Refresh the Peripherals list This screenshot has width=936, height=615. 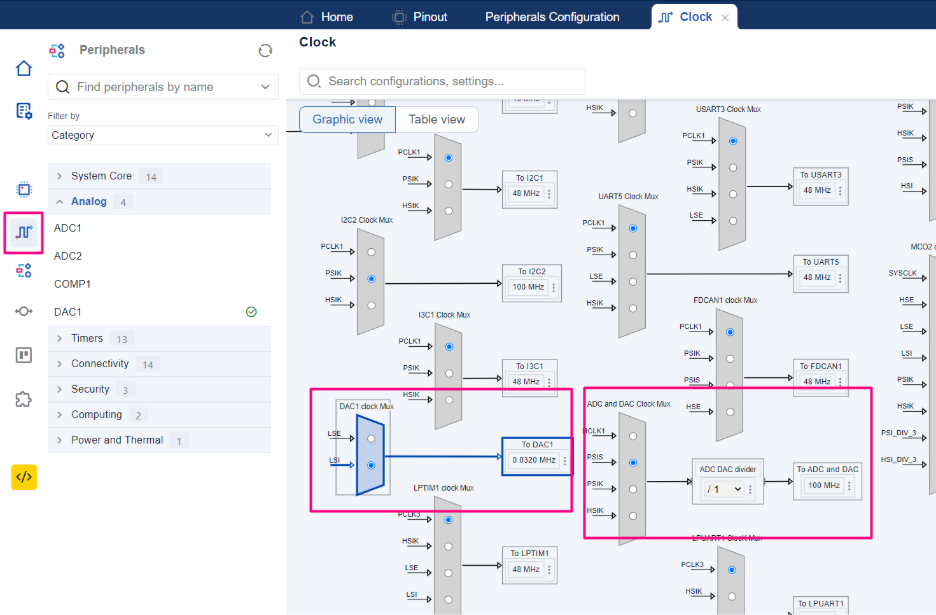[x=265, y=50]
